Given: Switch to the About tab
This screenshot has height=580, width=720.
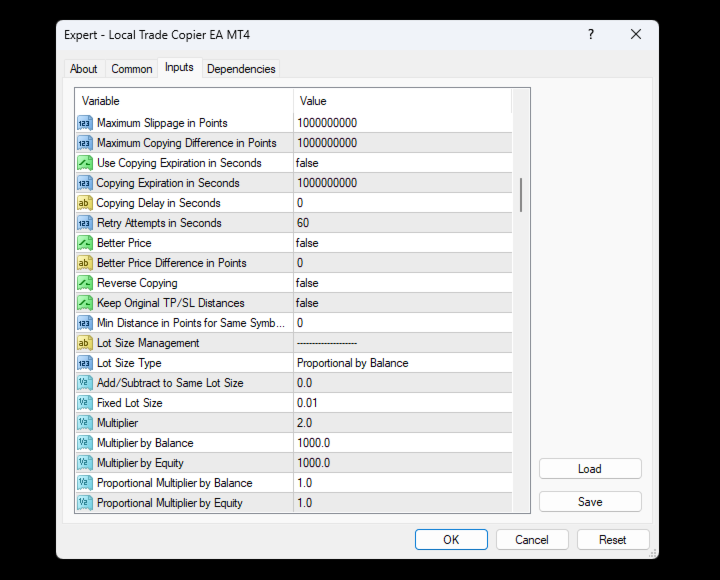Looking at the screenshot, I should tap(84, 69).
